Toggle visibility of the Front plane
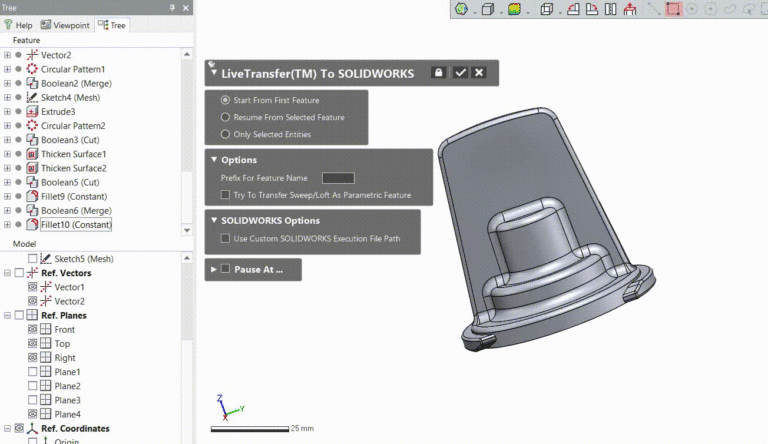Image resolution: width=768 pixels, height=444 pixels. point(32,329)
